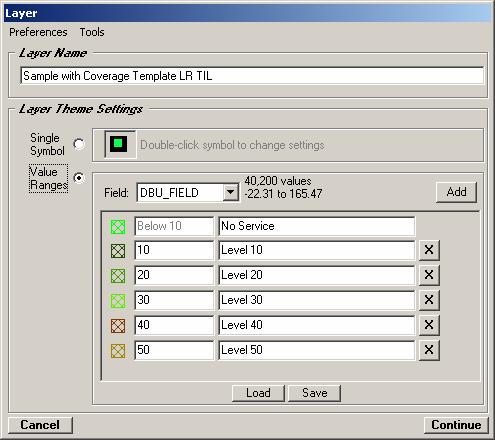Click the symbol icon for range 20

tap(118, 276)
